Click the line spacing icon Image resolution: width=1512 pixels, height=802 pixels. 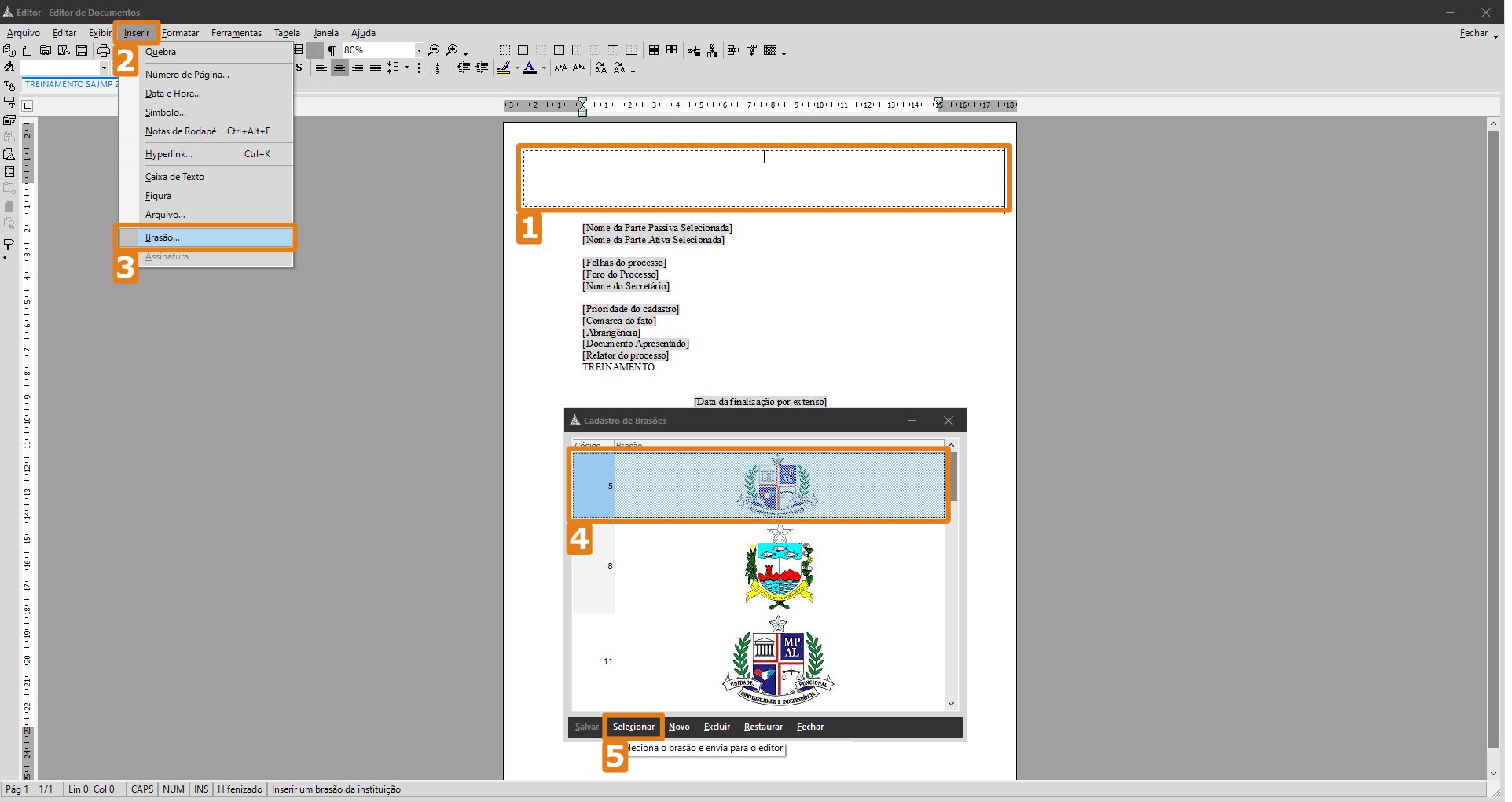394,68
